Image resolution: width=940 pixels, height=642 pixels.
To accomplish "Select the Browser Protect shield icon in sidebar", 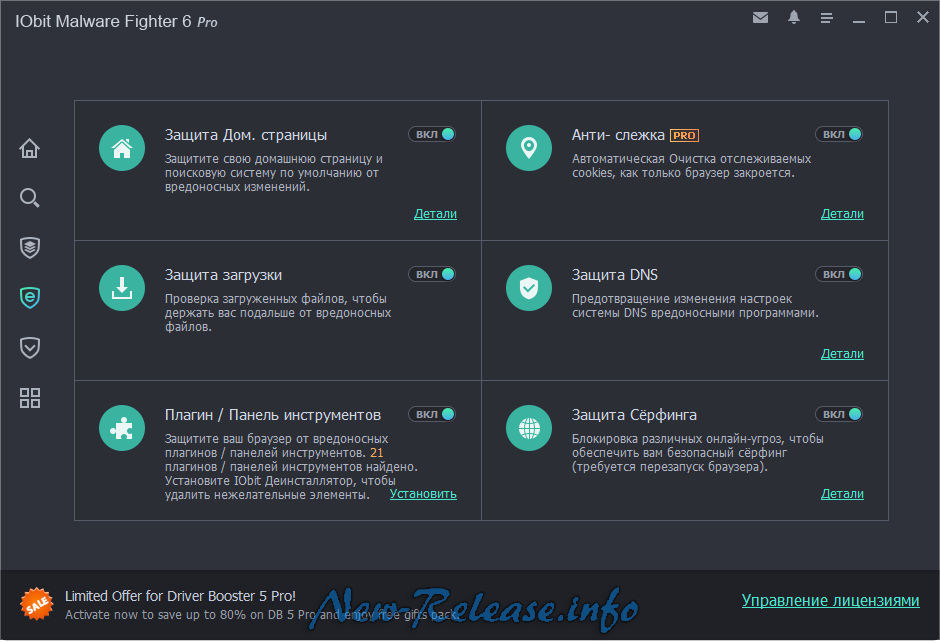I will 29,297.
